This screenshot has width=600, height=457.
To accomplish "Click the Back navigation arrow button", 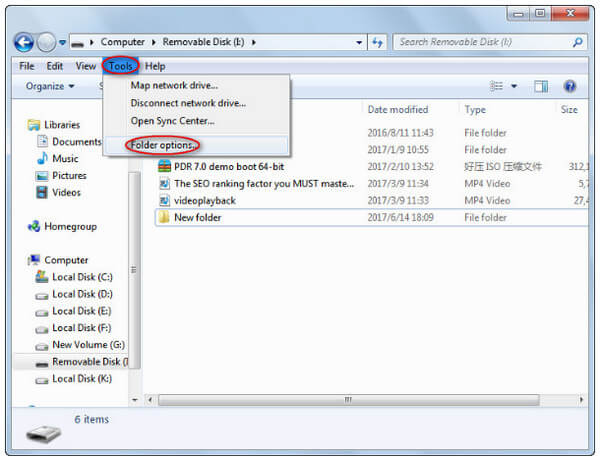I will pos(24,43).
